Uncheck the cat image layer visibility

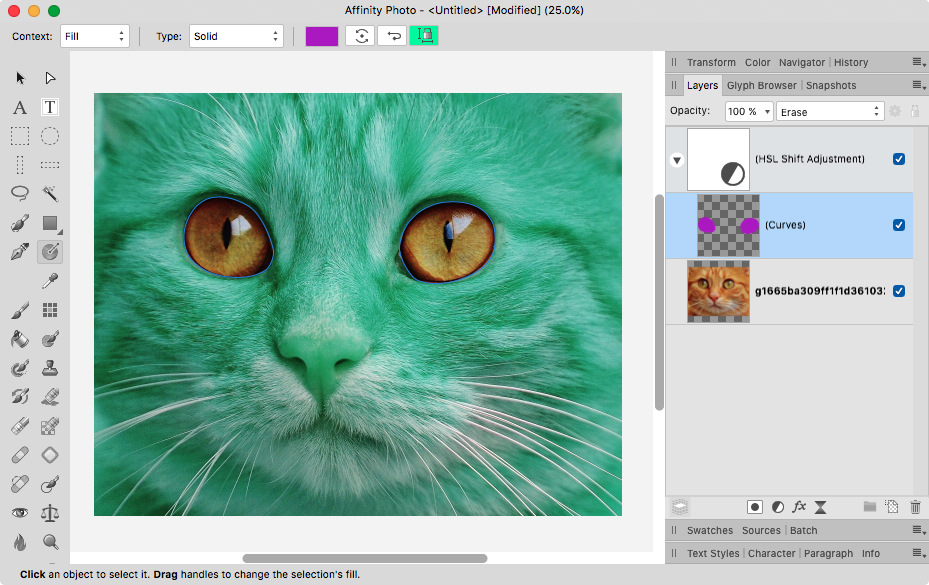[898, 291]
